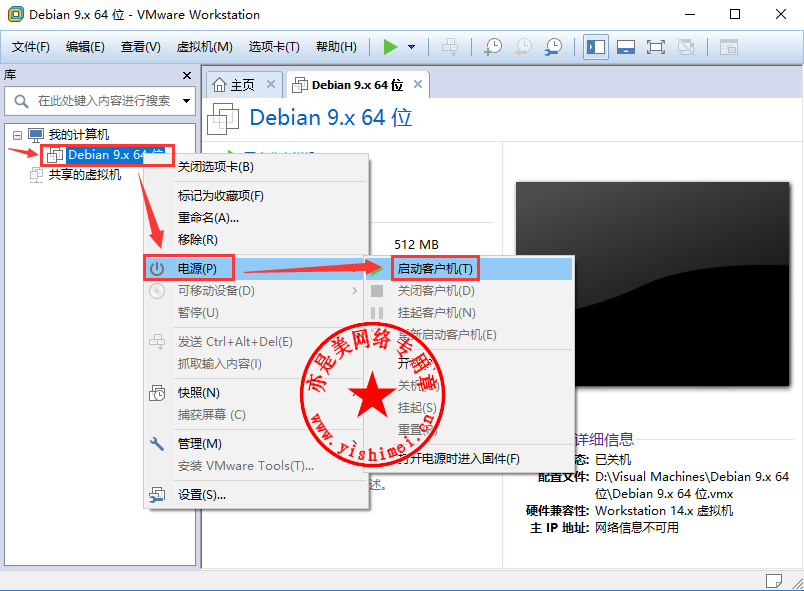
Task: Expand the 可移动设备(D) submenu arrow
Action: tap(355, 291)
